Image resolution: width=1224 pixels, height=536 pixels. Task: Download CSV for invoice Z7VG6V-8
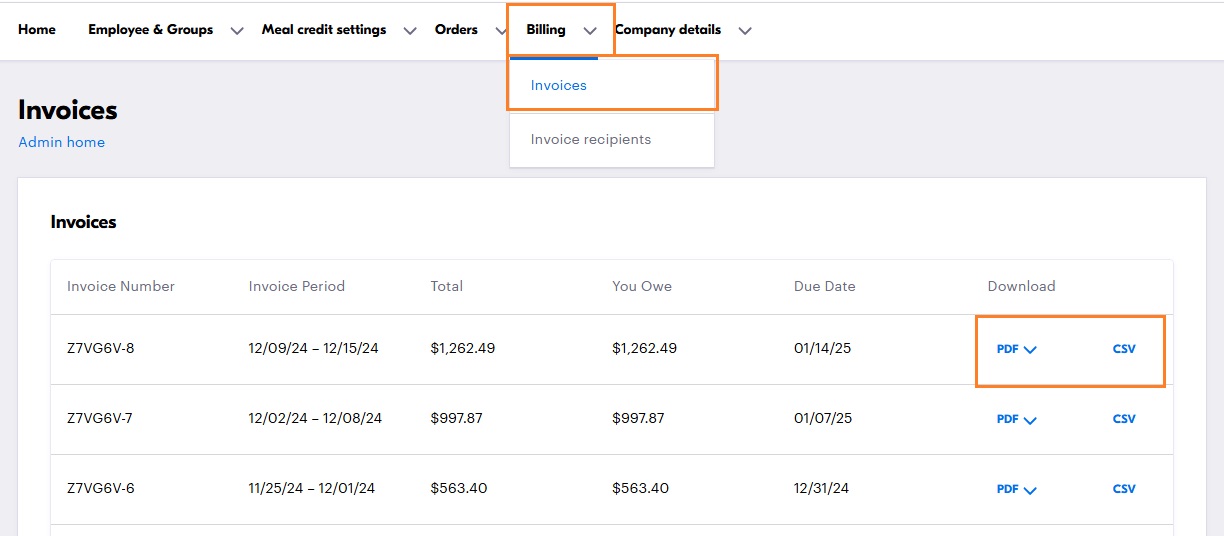click(x=1124, y=349)
